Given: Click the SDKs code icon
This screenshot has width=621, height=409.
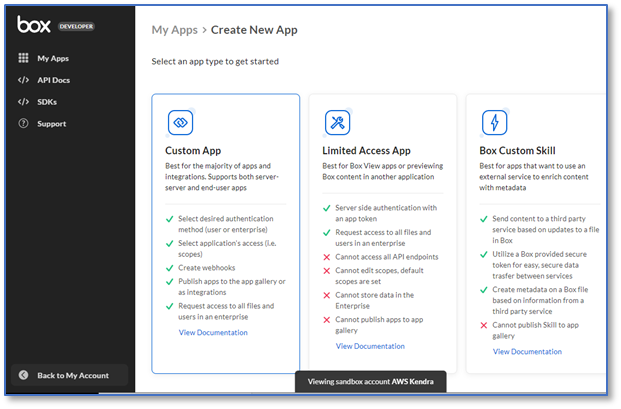Looking at the screenshot, I should click(x=23, y=102).
